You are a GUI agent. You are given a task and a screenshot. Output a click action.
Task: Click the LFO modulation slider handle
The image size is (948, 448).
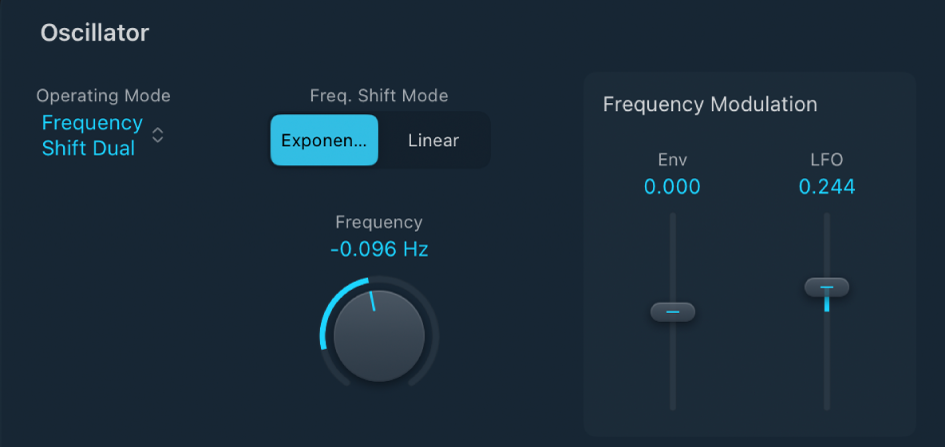point(827,288)
